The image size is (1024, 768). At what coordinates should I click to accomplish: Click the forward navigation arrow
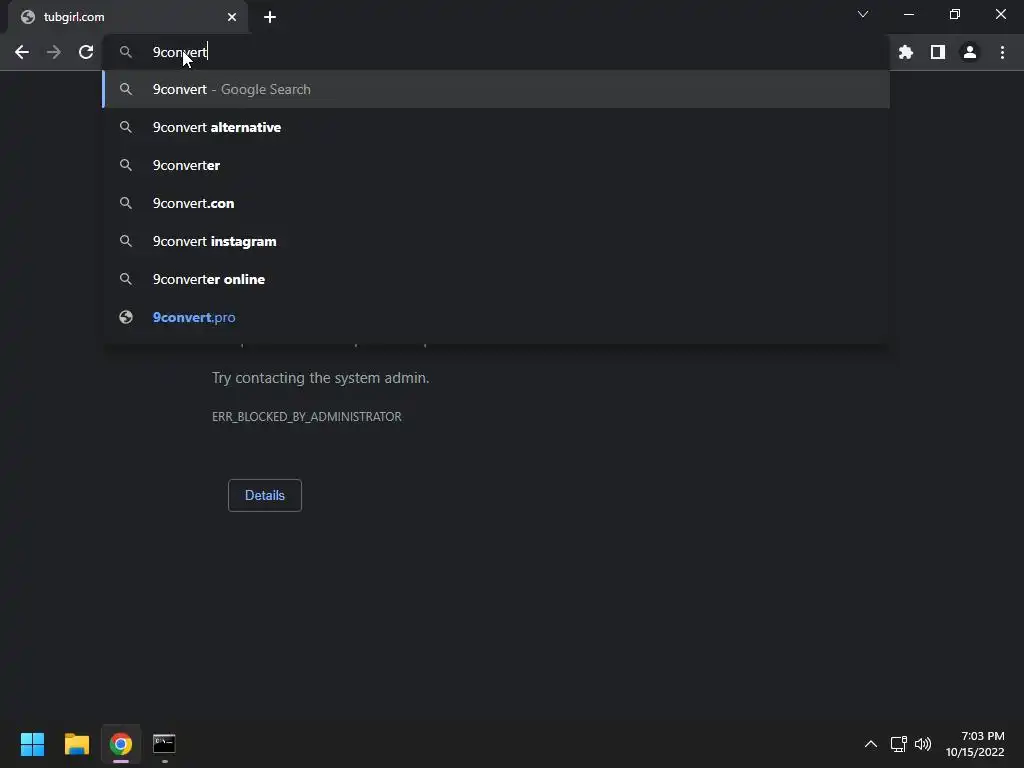point(54,52)
